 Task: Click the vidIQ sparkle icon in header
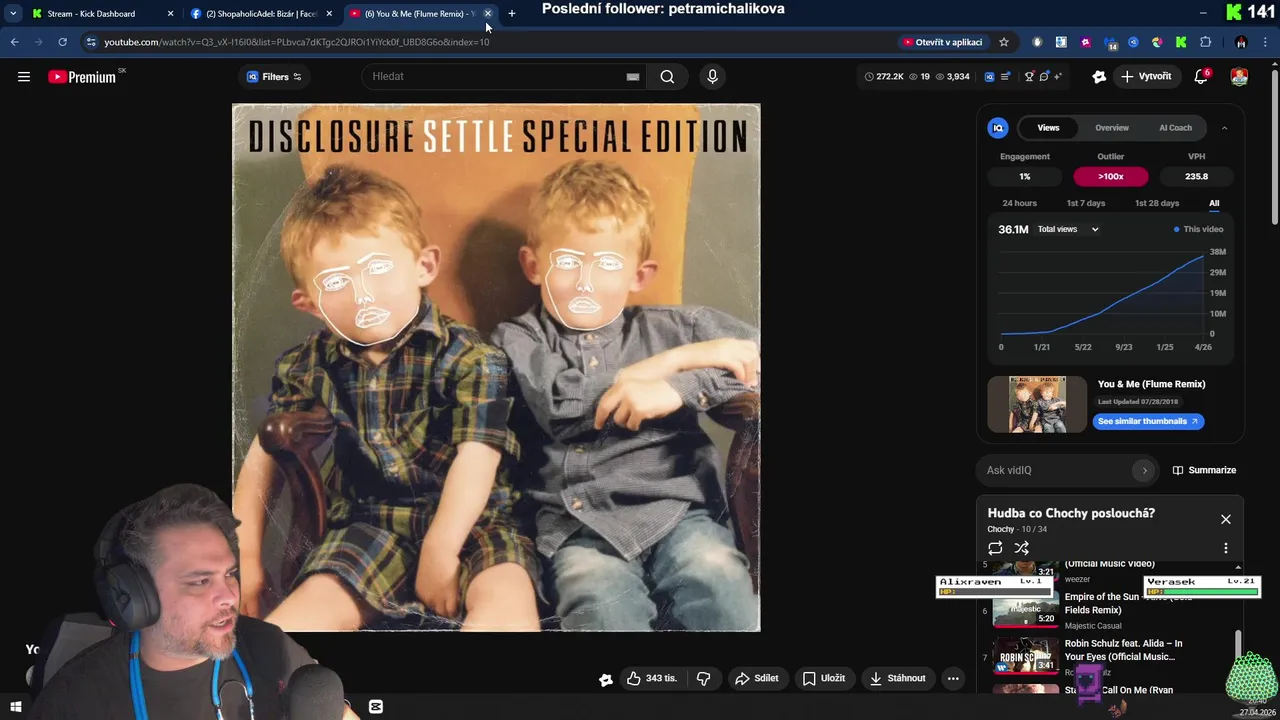tap(1057, 76)
